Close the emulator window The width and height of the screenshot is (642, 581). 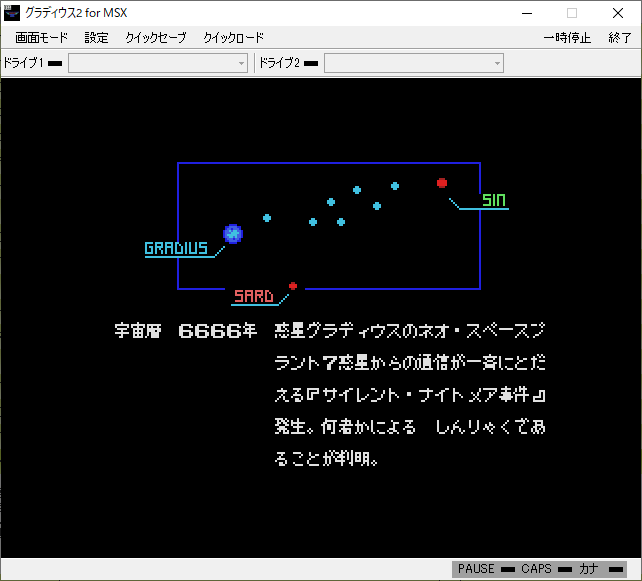point(618,13)
